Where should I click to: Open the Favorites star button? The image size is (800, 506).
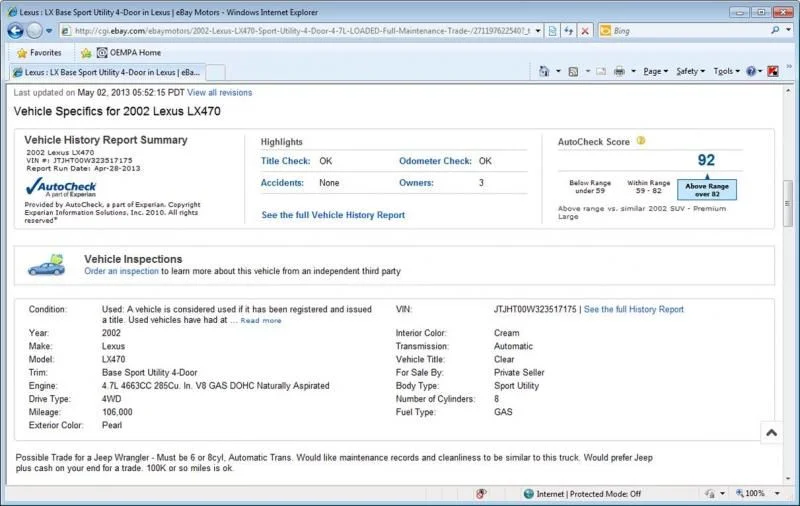tap(39, 52)
